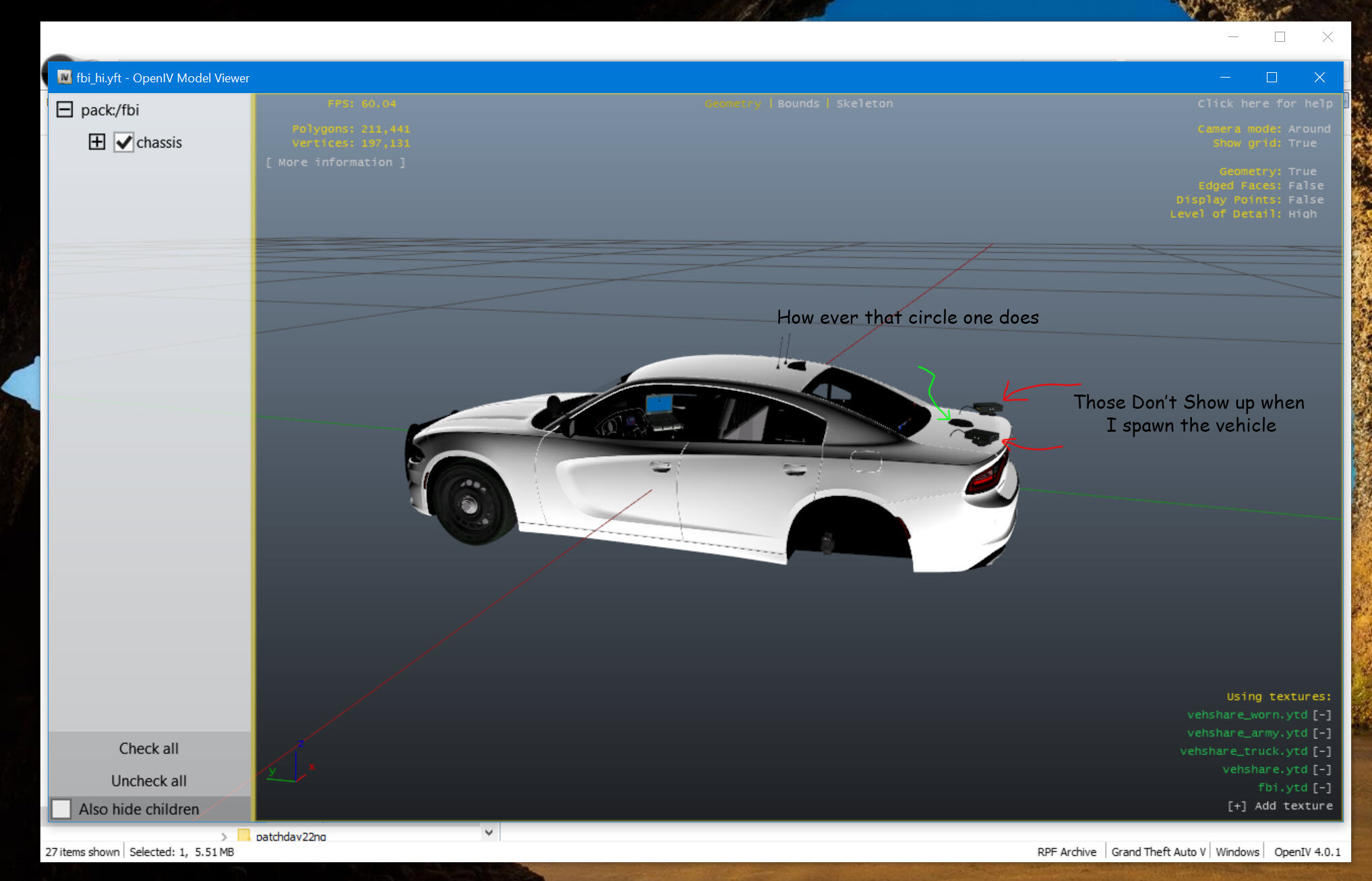Click the OpenIV app icon in title bar

click(x=64, y=78)
